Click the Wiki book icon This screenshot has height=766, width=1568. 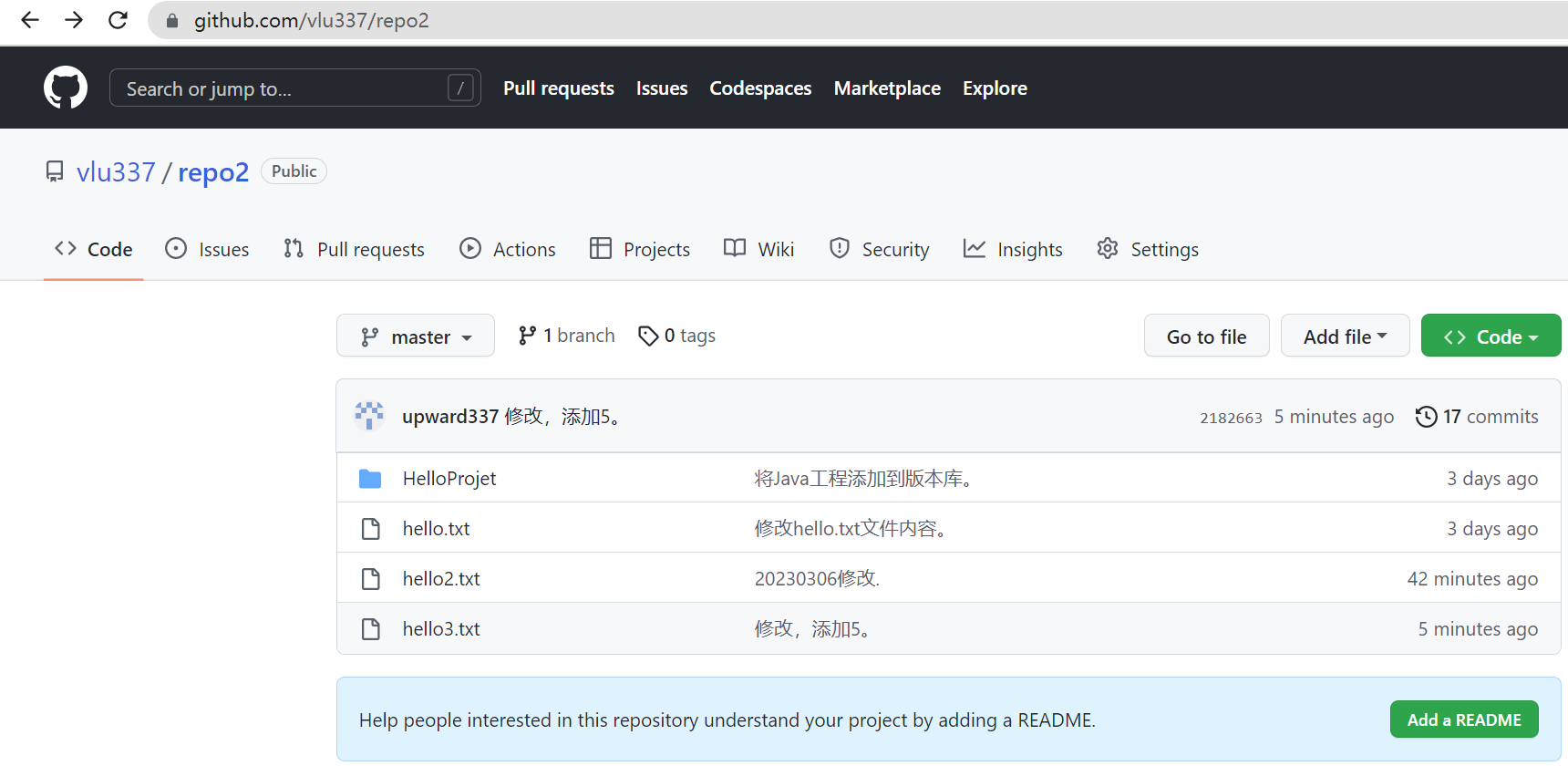coord(735,248)
